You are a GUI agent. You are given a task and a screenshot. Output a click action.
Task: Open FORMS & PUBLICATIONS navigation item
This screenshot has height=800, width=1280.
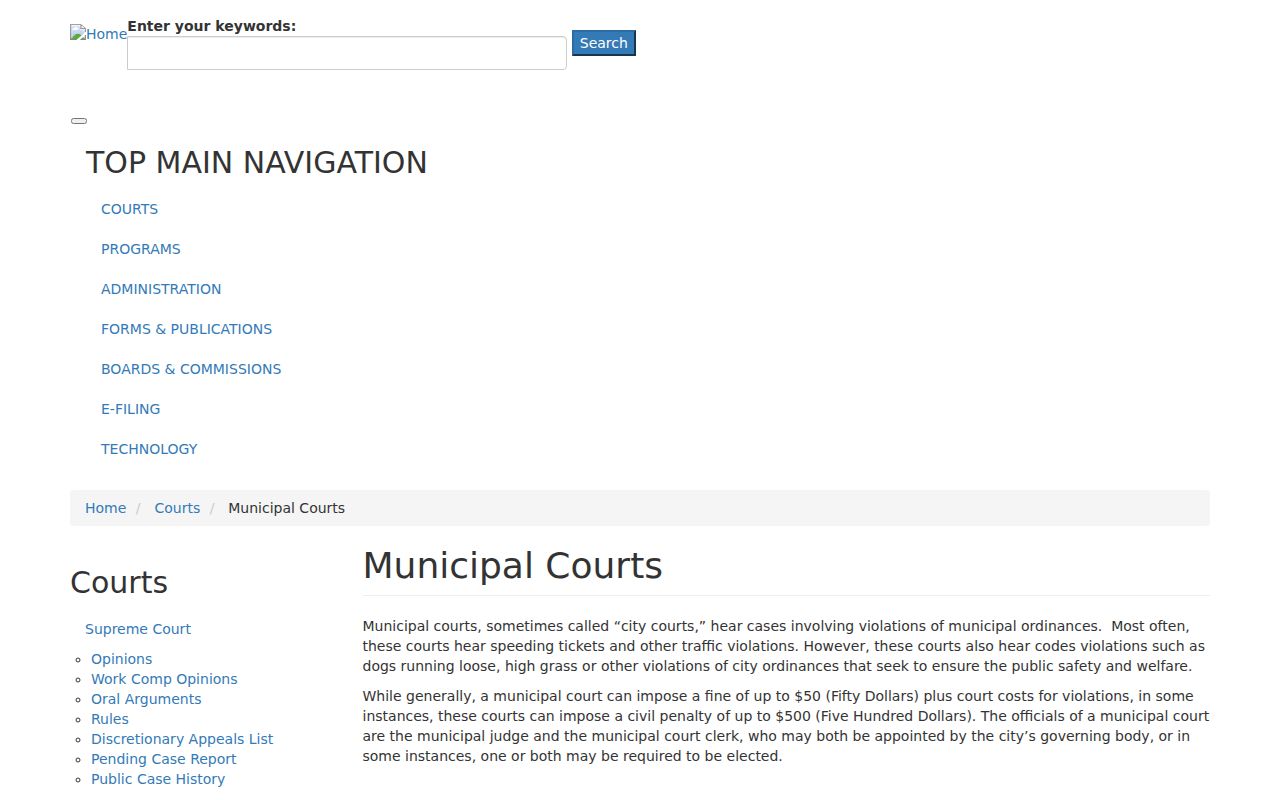[186, 329]
